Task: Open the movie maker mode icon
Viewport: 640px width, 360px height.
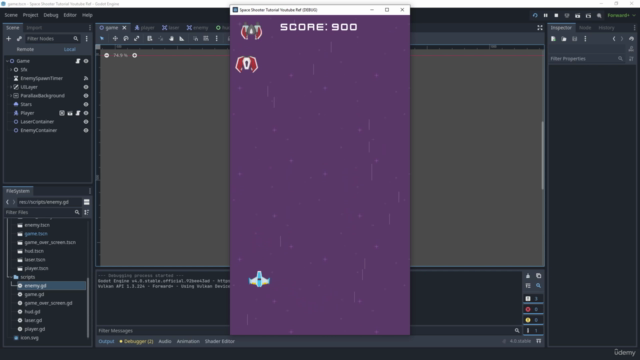Action: tap(599, 16)
